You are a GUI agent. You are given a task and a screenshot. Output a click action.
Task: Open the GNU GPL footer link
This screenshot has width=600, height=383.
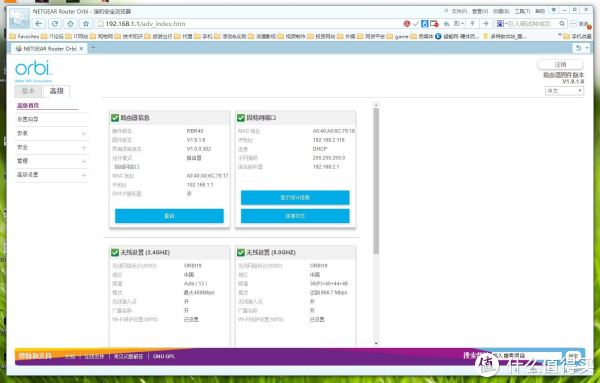(164, 356)
